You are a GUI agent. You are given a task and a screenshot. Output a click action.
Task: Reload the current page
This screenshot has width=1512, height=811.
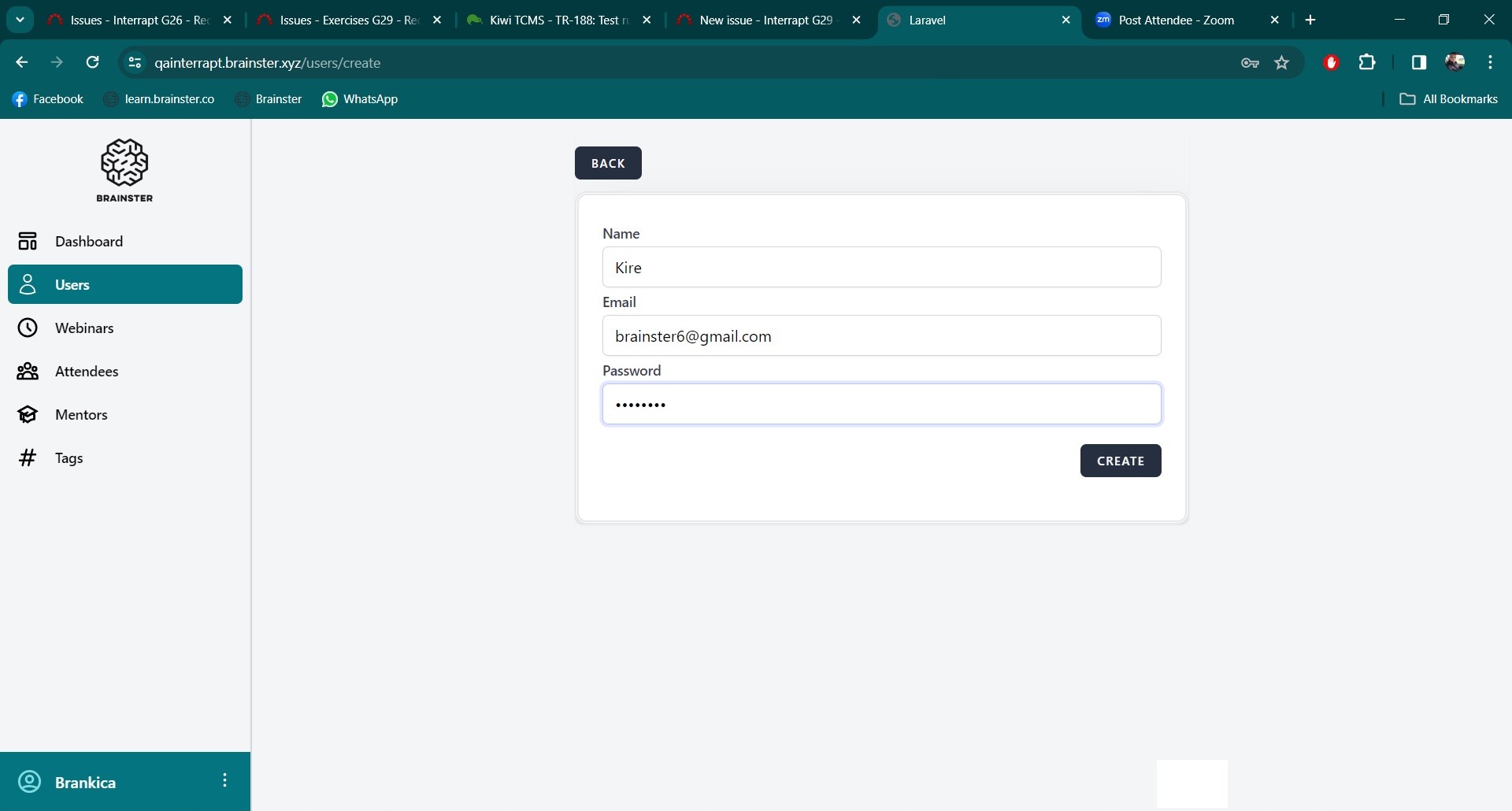[92, 63]
